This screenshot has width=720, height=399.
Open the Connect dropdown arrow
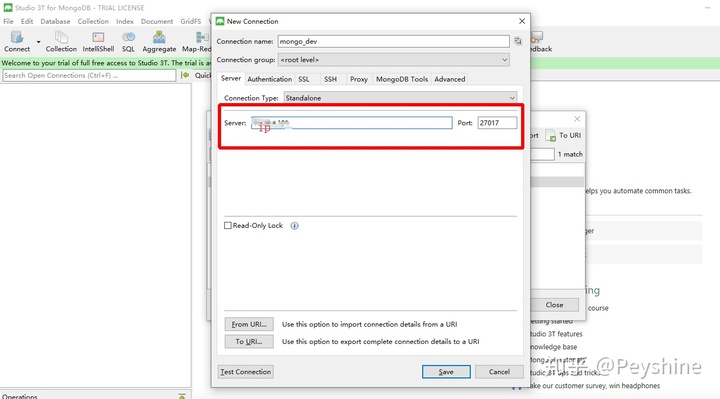tap(39, 42)
